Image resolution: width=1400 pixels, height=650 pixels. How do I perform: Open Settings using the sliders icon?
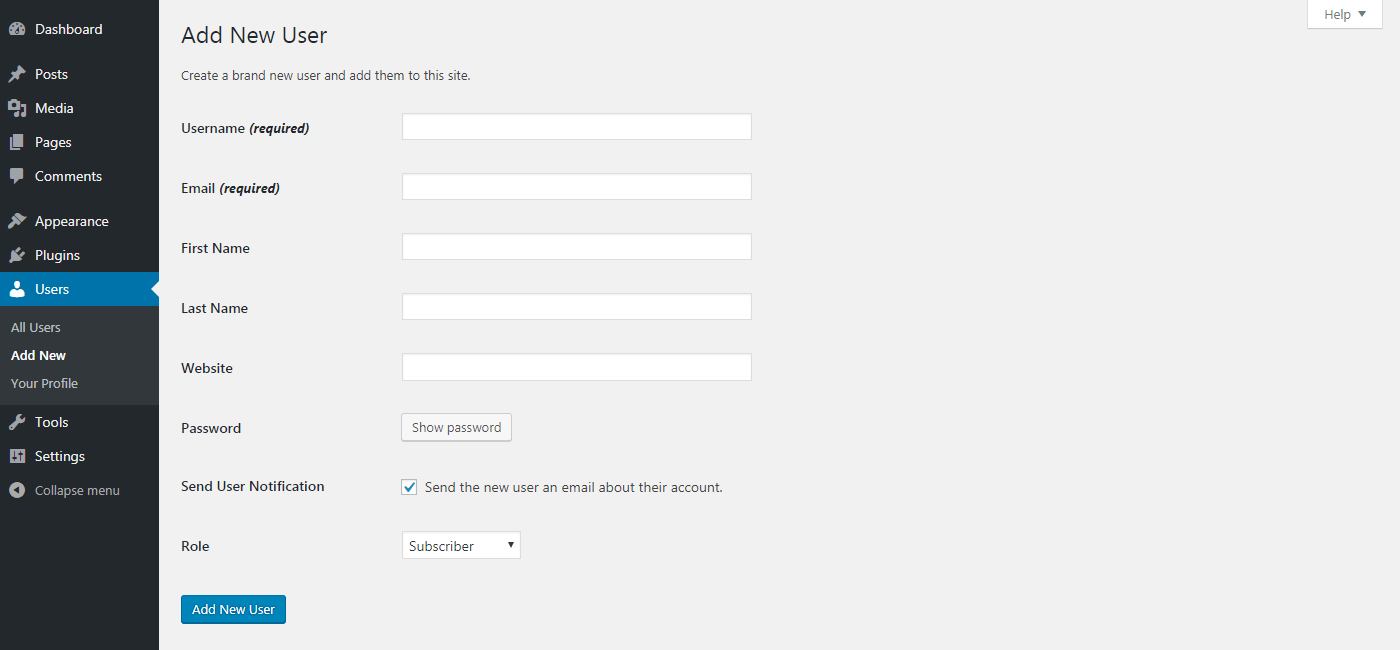(x=17, y=455)
